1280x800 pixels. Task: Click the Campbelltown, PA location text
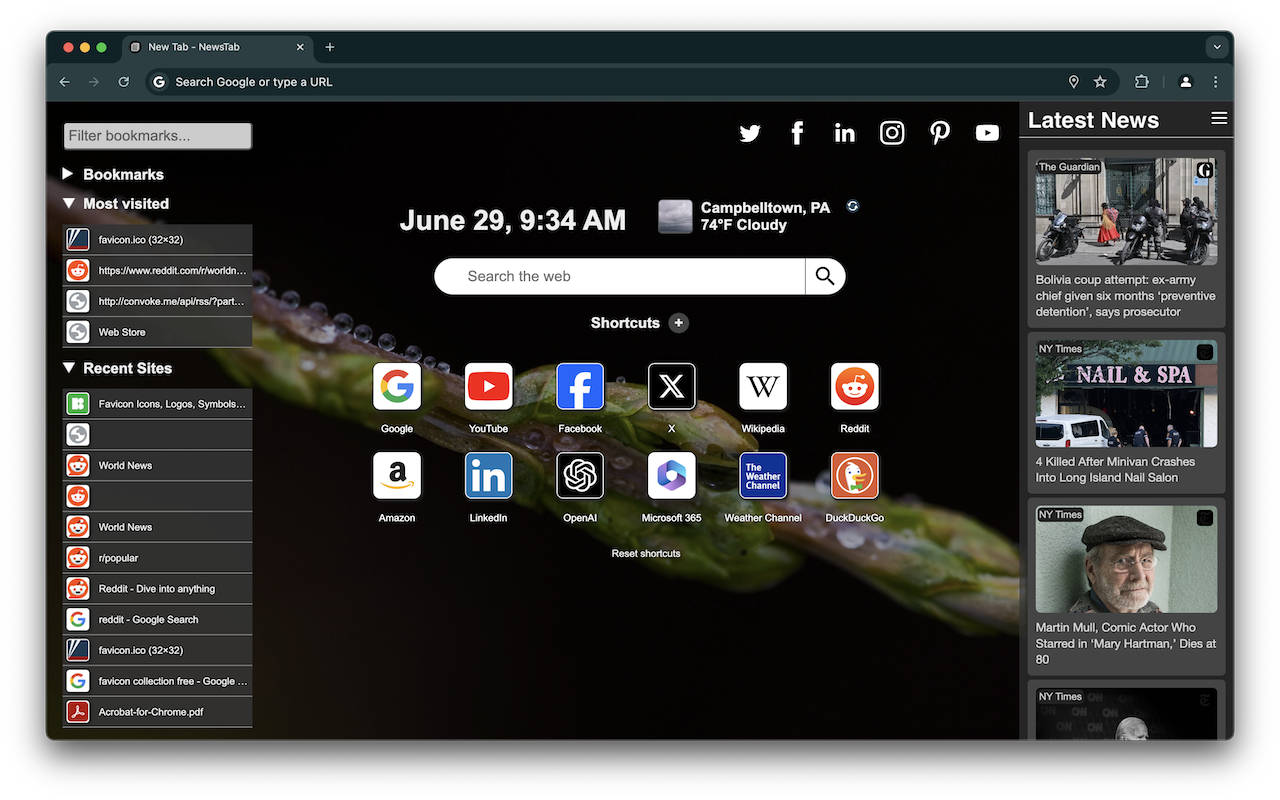pos(765,208)
